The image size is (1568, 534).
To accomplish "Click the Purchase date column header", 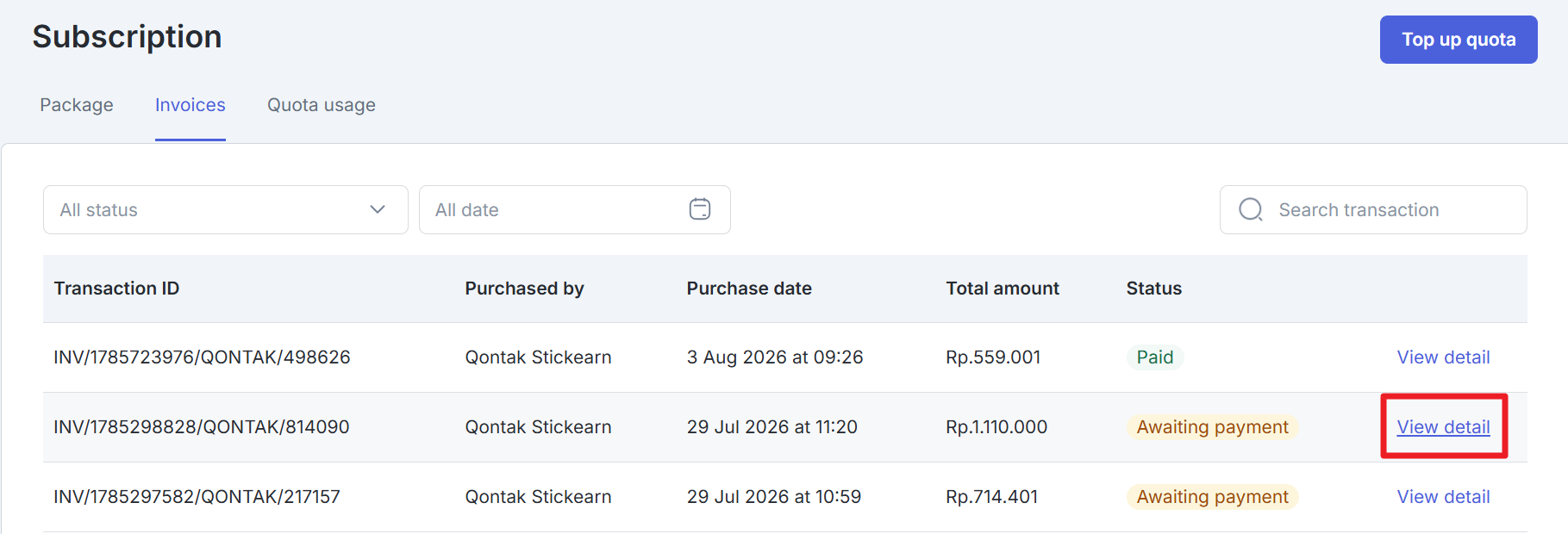I will (749, 289).
